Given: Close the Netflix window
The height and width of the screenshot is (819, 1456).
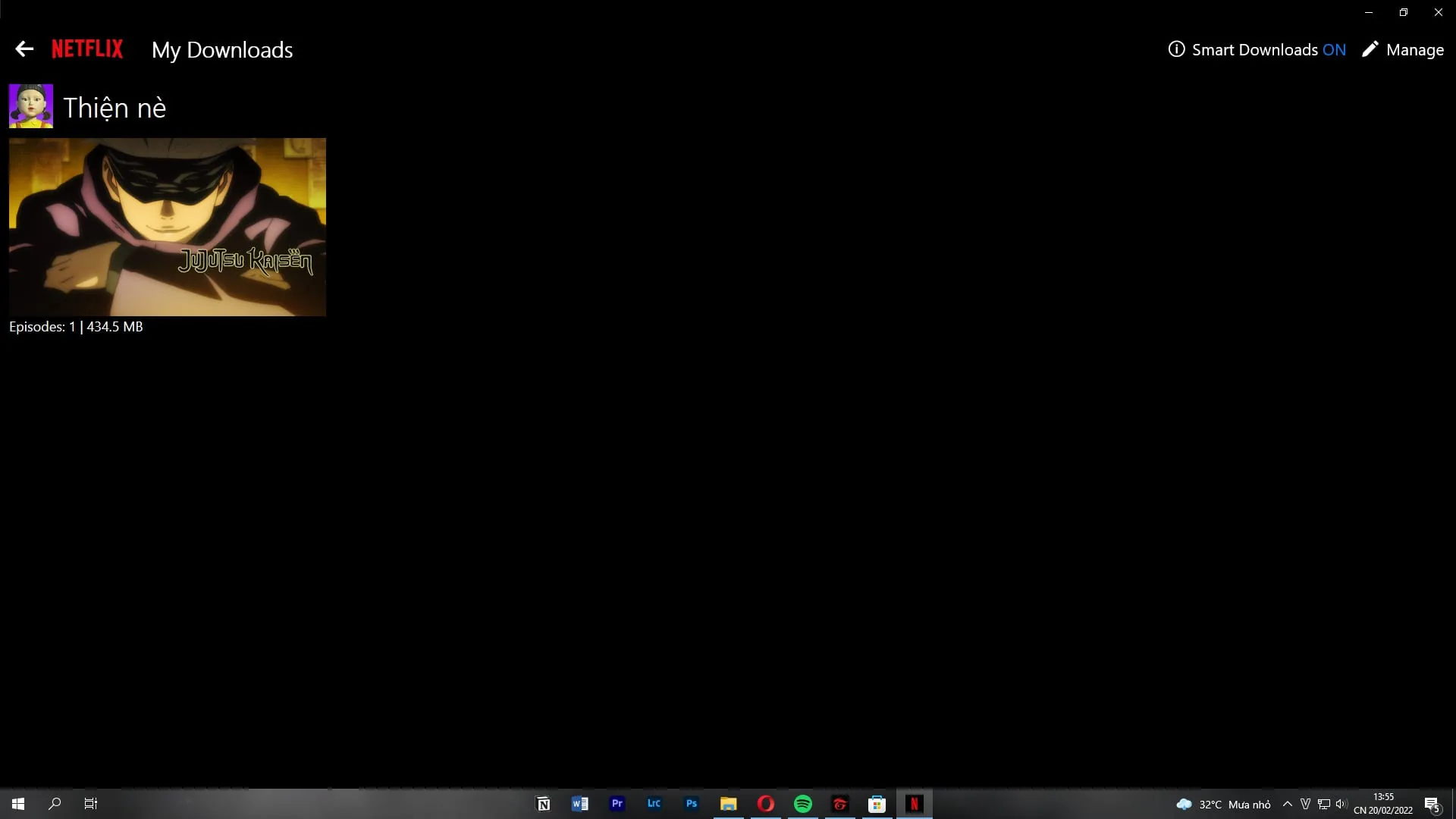Looking at the screenshot, I should click(1439, 12).
